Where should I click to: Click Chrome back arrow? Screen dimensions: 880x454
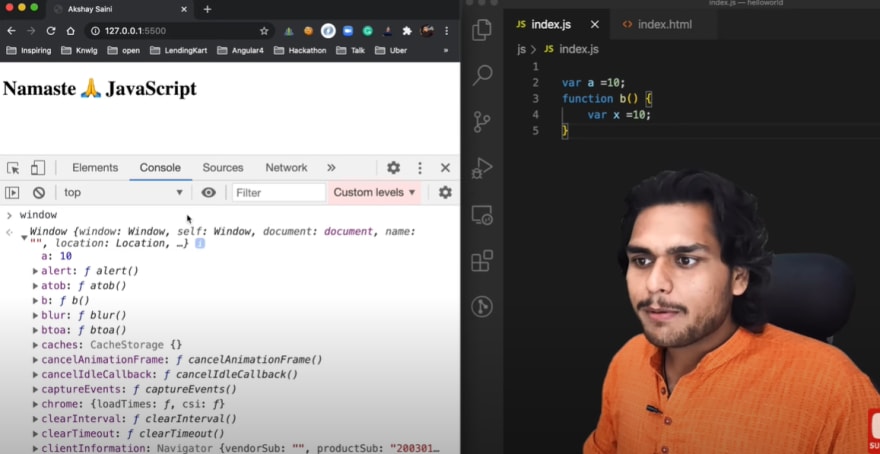11,31
